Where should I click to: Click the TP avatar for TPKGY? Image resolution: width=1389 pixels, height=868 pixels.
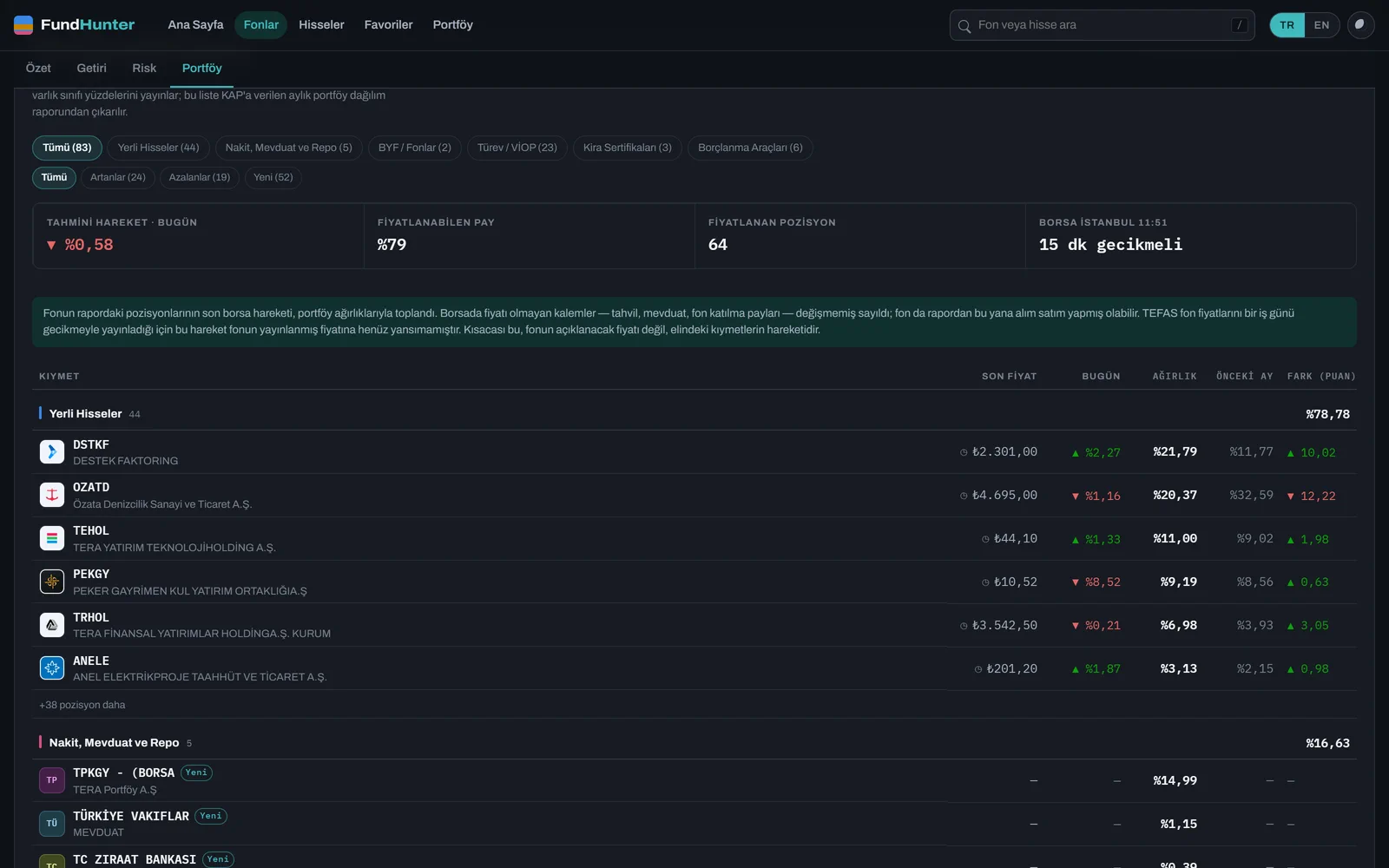pyautogui.click(x=52, y=780)
